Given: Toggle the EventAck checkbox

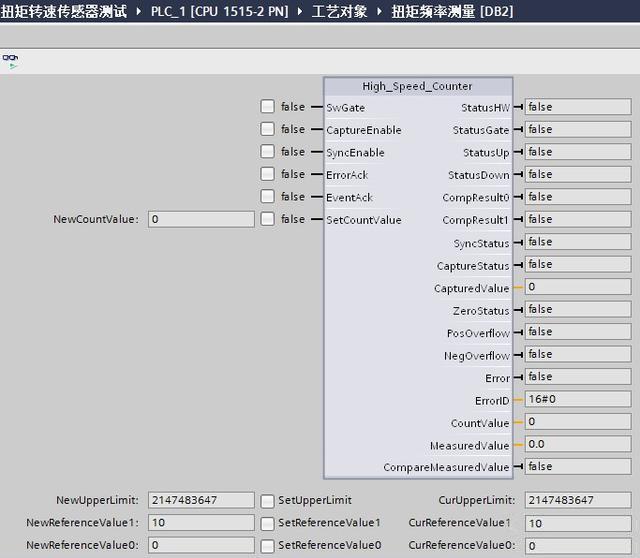Looking at the screenshot, I should click(x=267, y=197).
